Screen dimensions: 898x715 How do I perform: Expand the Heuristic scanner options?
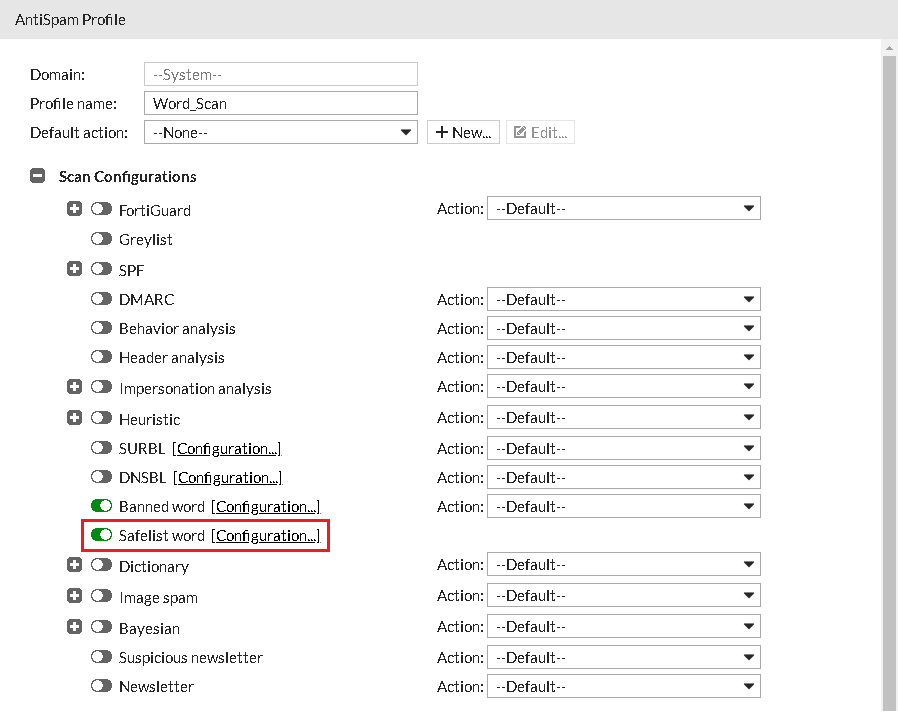tap(75, 418)
